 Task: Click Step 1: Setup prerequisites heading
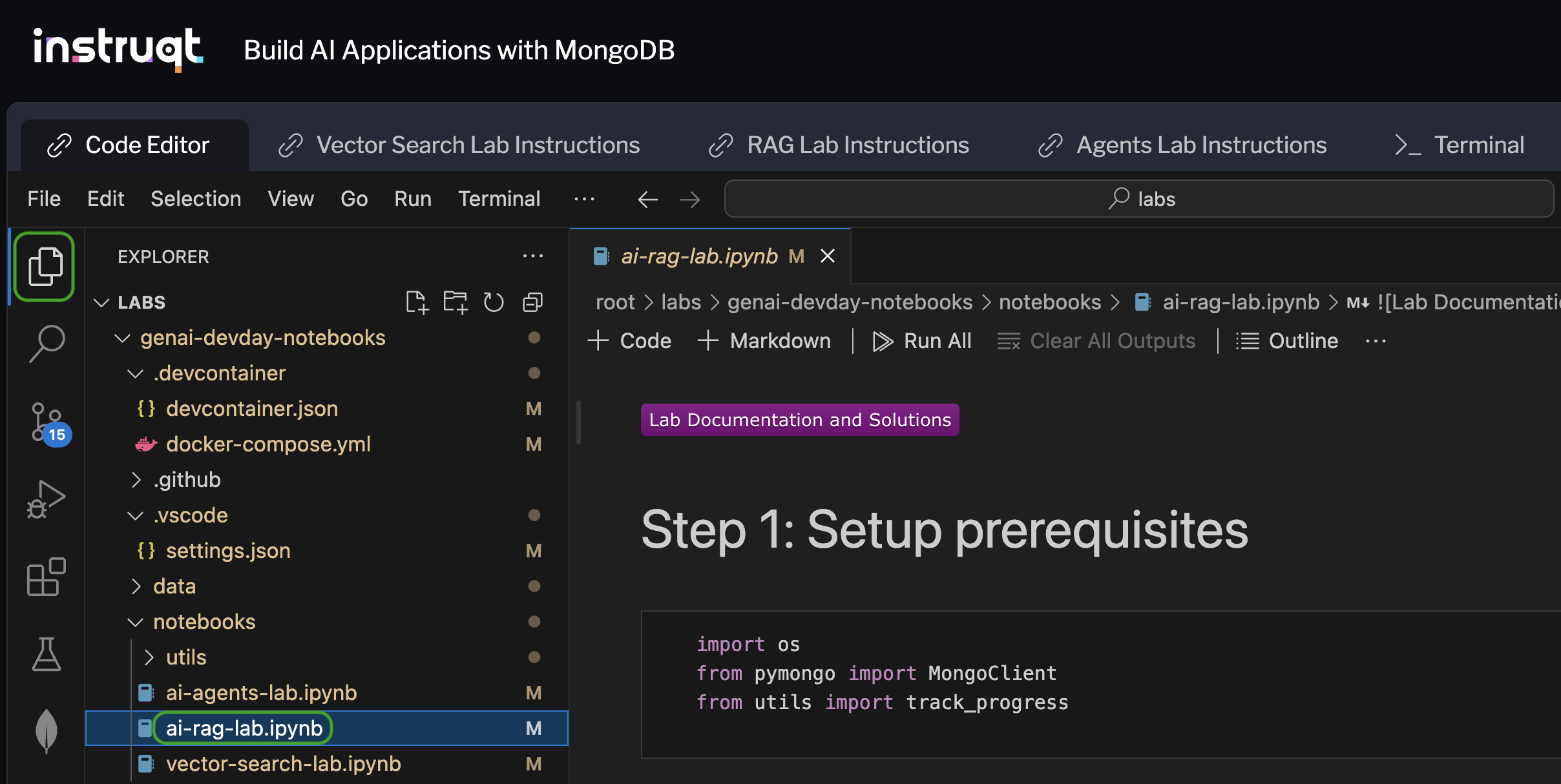pos(945,530)
